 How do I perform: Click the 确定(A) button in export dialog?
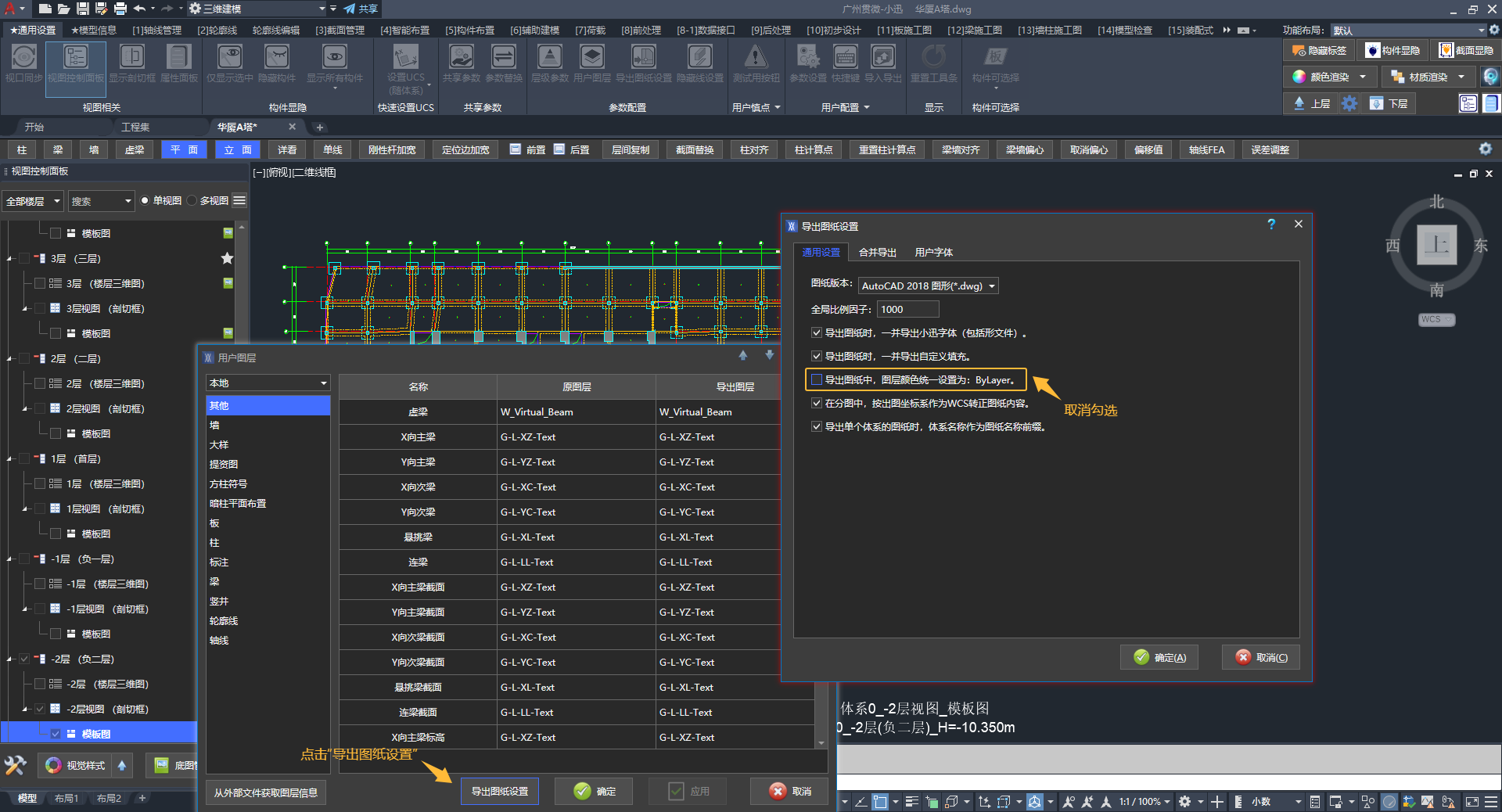(1159, 658)
